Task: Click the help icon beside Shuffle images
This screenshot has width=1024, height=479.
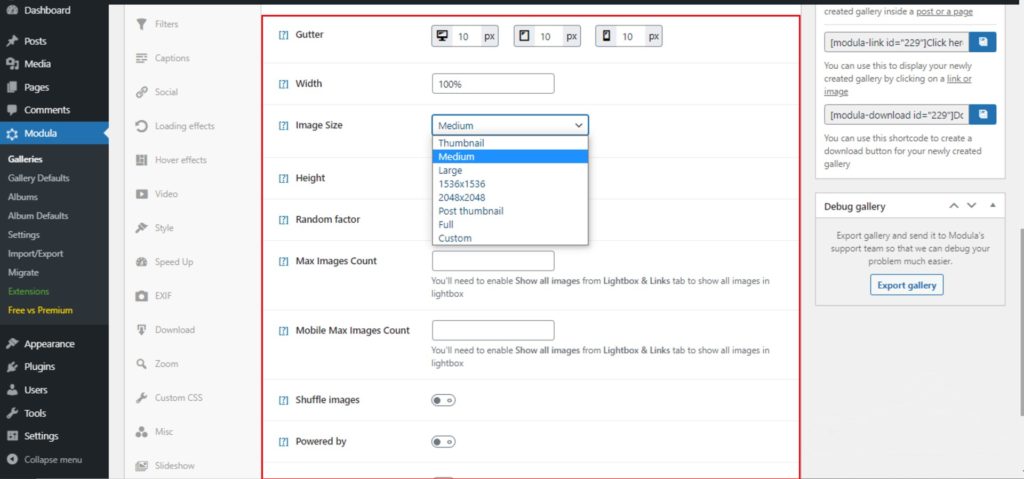Action: point(283,400)
